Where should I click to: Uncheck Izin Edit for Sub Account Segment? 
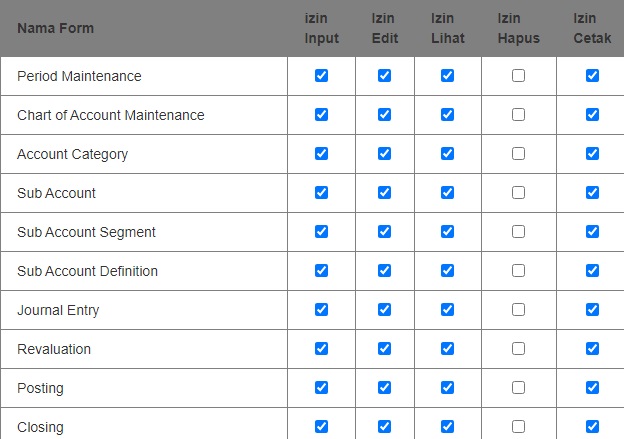click(384, 232)
